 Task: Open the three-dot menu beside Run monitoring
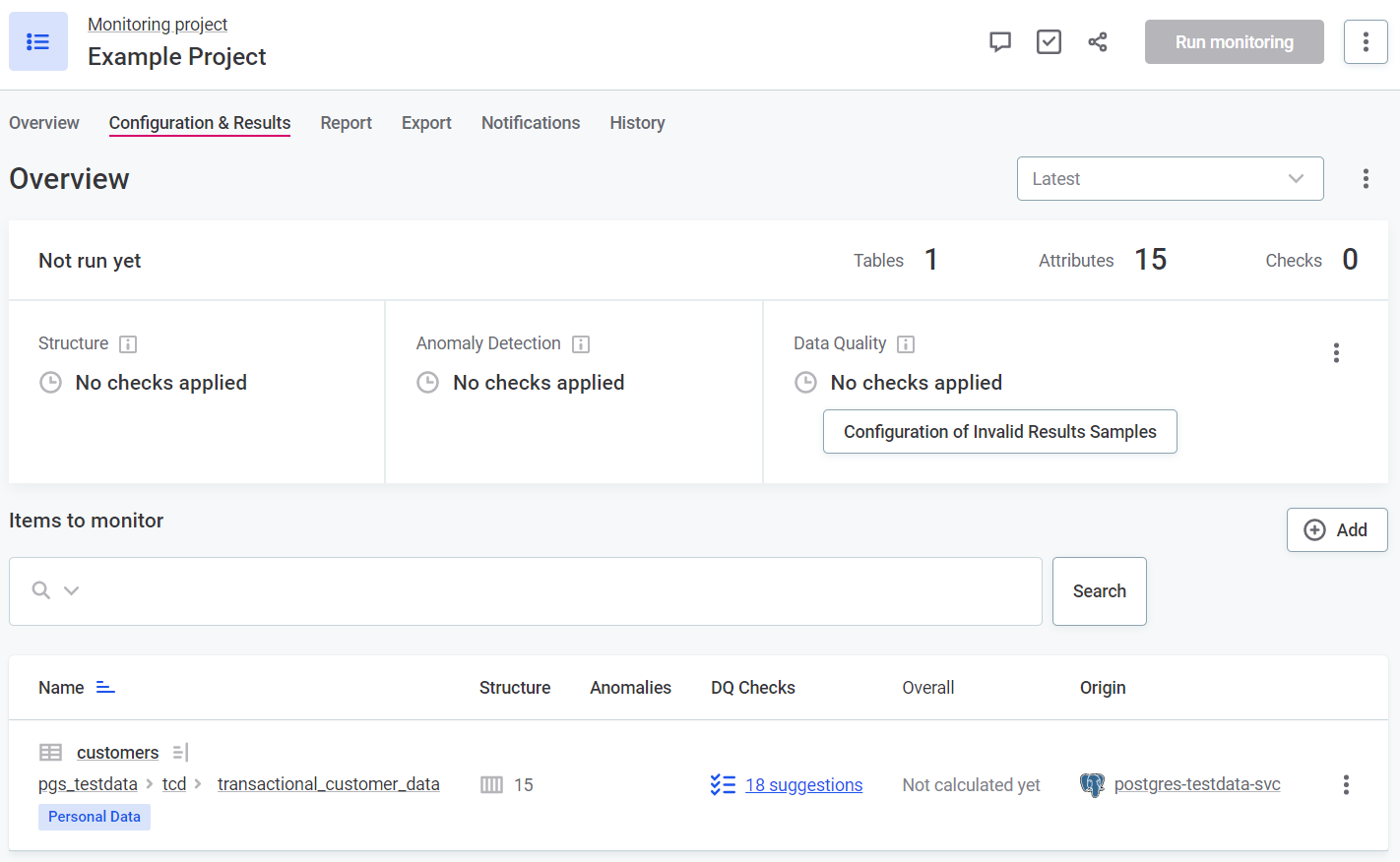click(x=1366, y=41)
